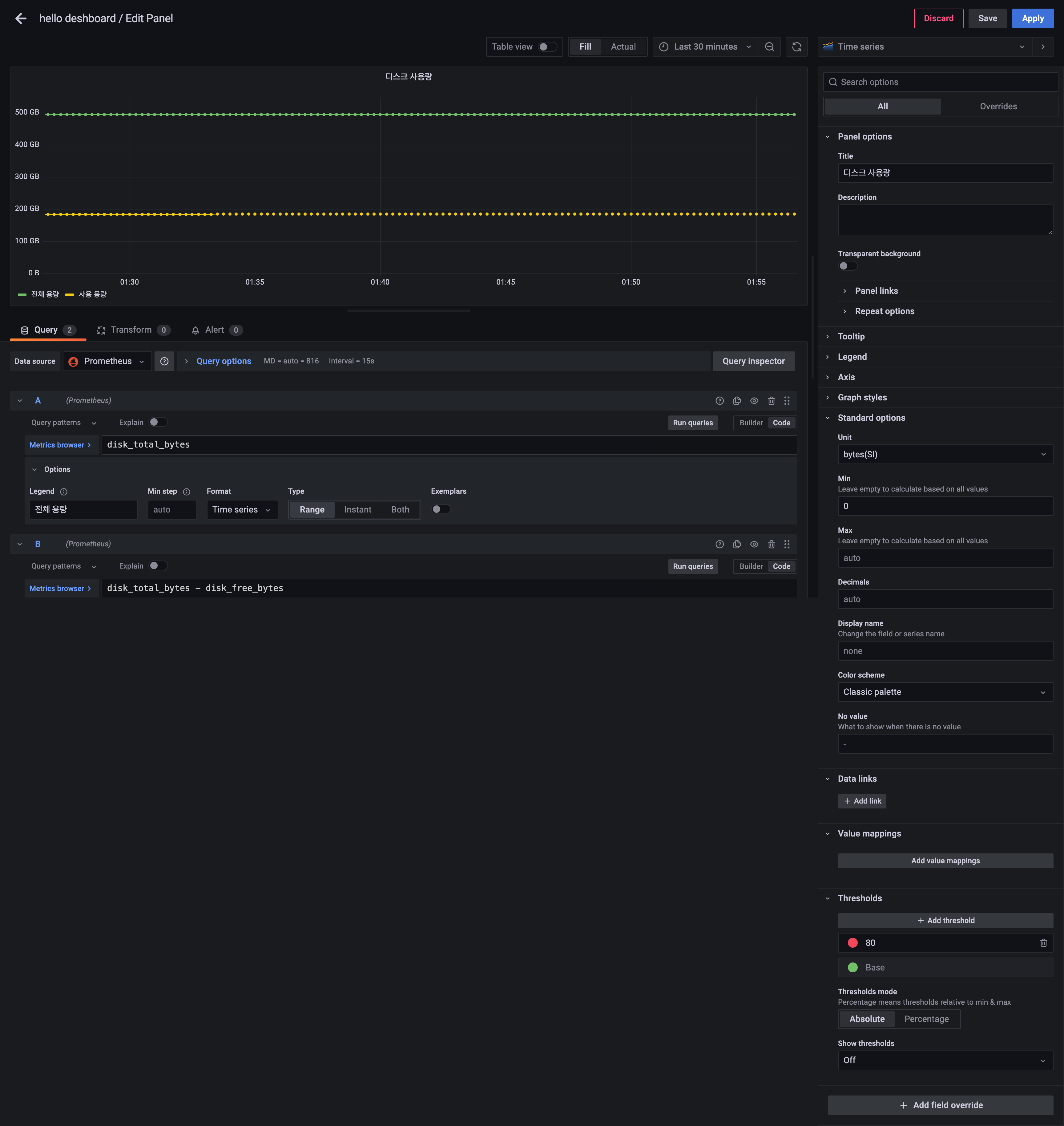Viewport: 1064px width, 1126px height.
Task: Switch to the Transform tab
Action: (131, 330)
